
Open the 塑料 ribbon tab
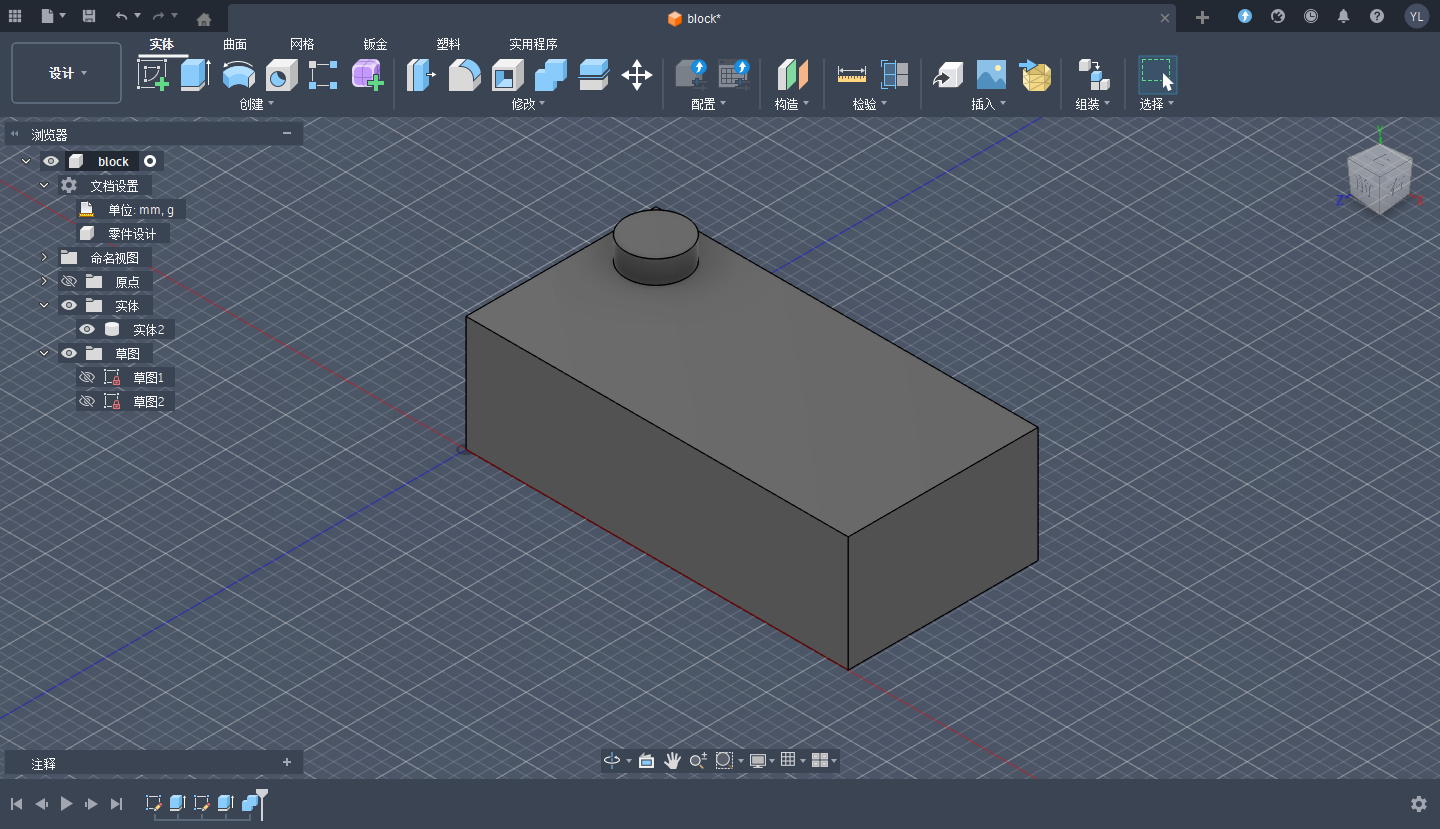(449, 44)
